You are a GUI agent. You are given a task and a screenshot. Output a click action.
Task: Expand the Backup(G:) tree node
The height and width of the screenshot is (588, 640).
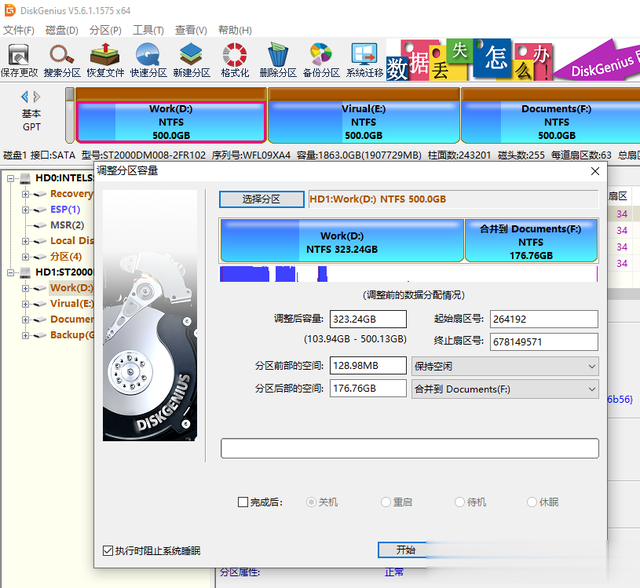(25, 335)
